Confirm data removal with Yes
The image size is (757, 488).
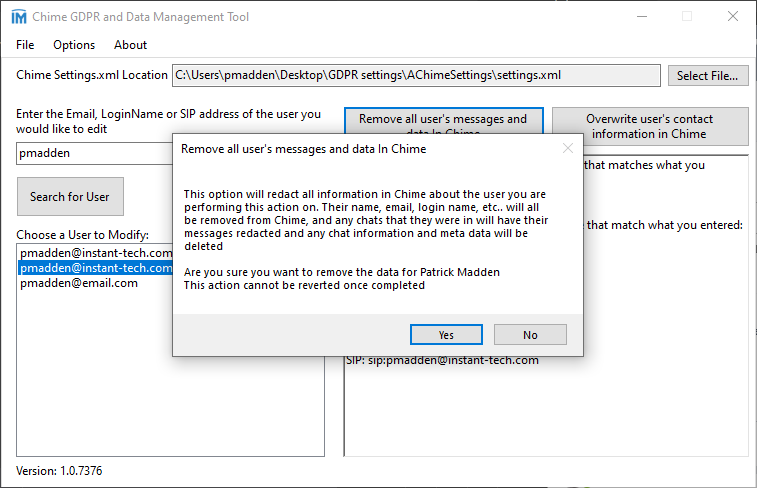[x=446, y=335]
